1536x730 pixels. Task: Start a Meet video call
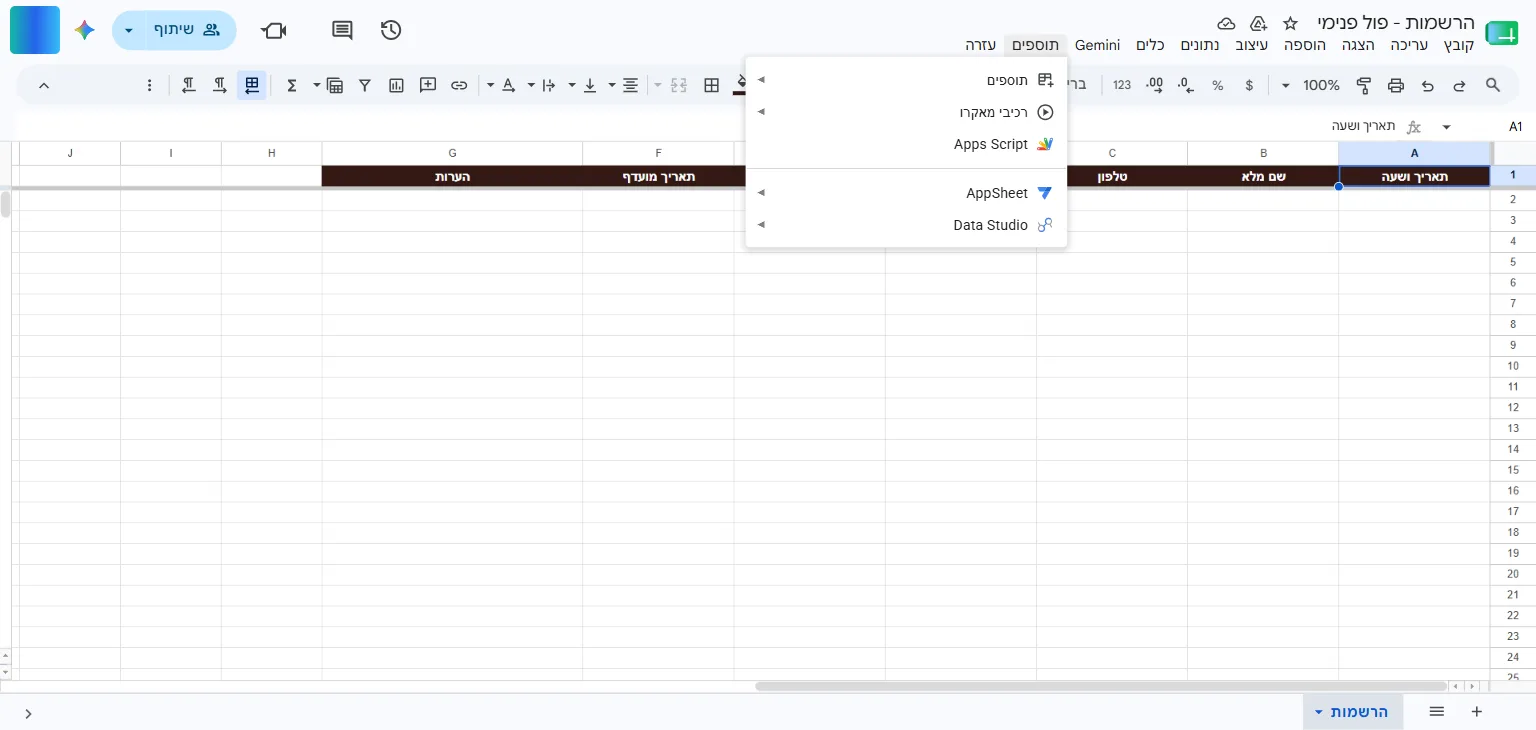tap(274, 31)
